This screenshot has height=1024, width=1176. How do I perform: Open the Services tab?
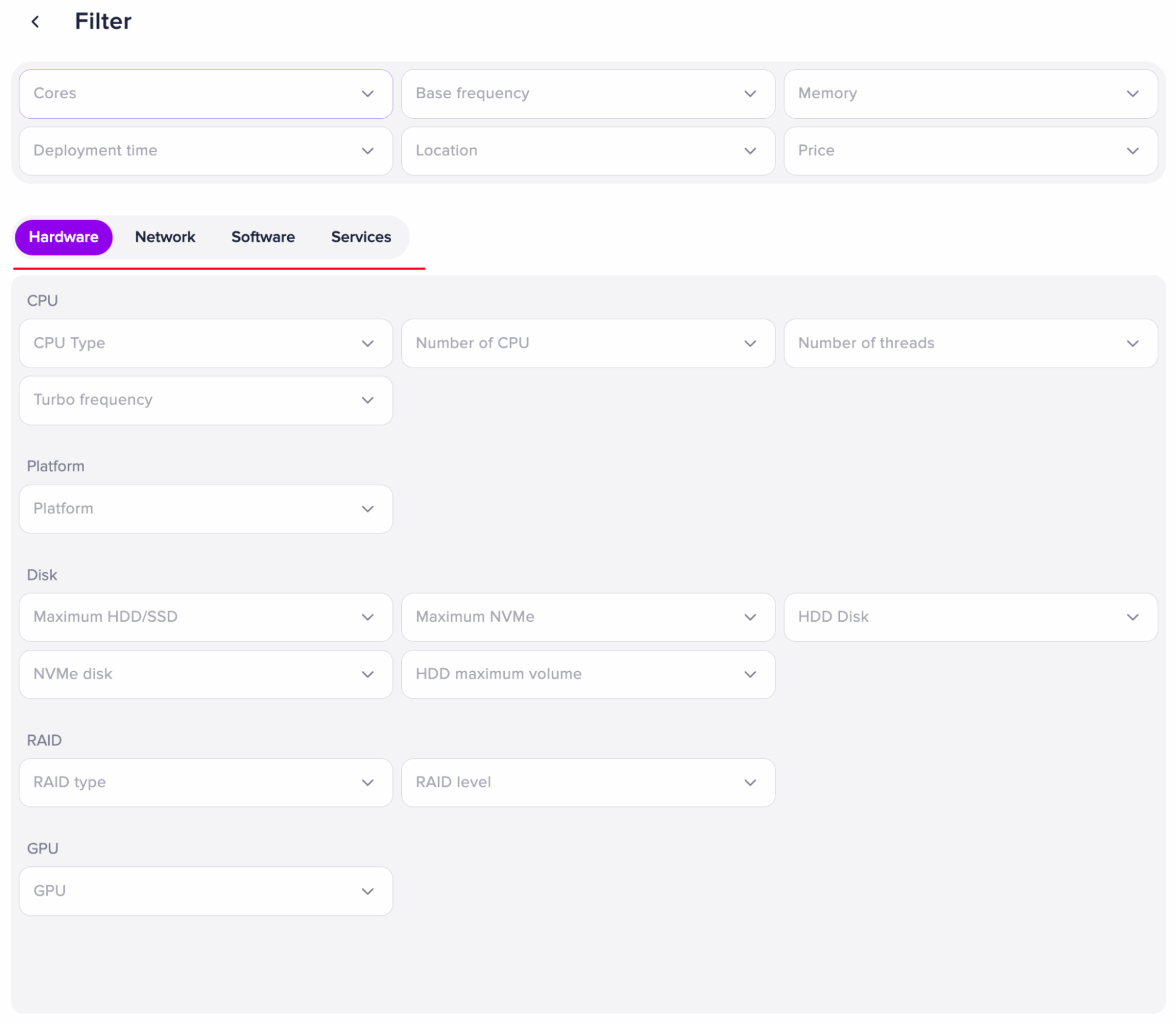point(361,237)
